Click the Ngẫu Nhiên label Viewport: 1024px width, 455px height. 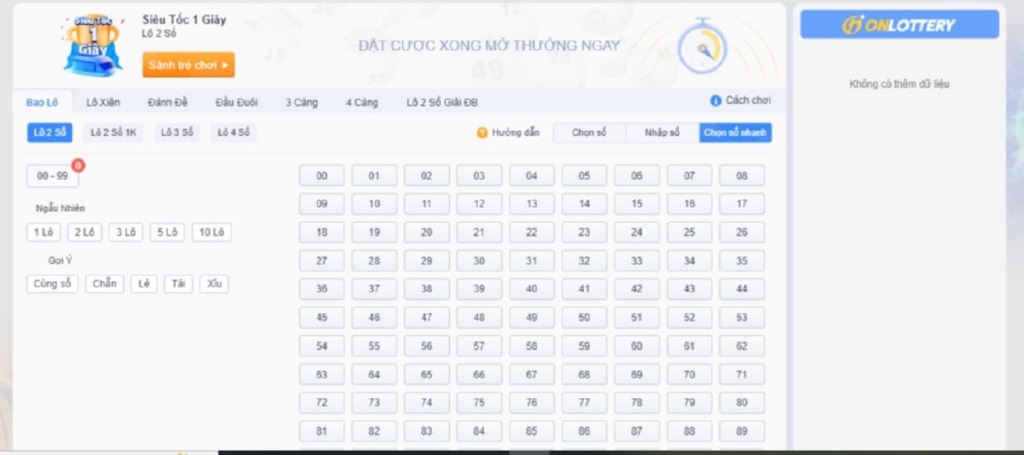click(x=60, y=208)
